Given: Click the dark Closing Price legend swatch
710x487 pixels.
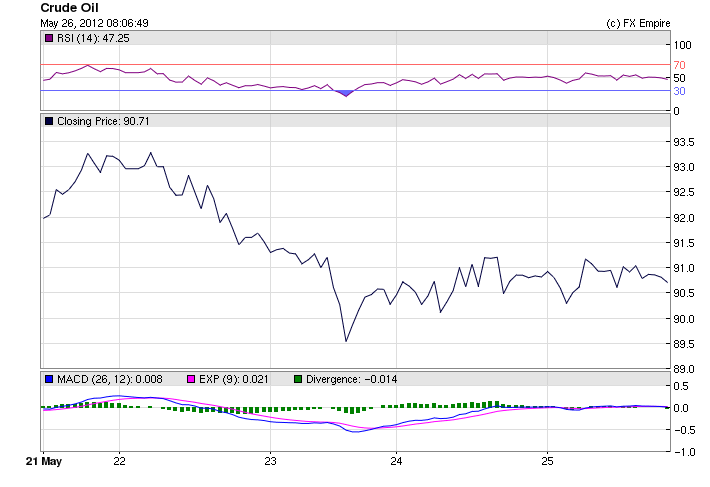Looking at the screenshot, I should [49, 121].
